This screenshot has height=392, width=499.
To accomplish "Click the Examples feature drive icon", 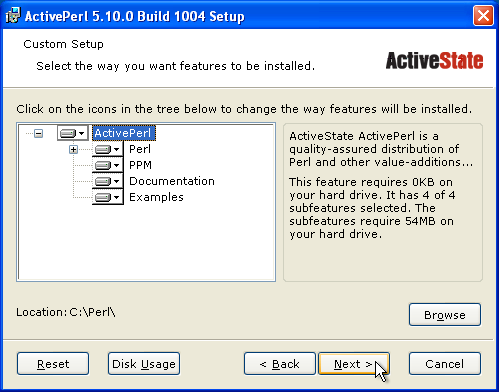I will point(107,197).
